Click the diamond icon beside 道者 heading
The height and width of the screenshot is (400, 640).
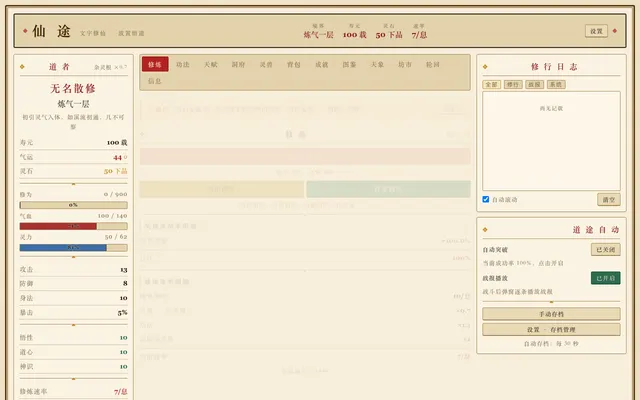click(x=22, y=67)
